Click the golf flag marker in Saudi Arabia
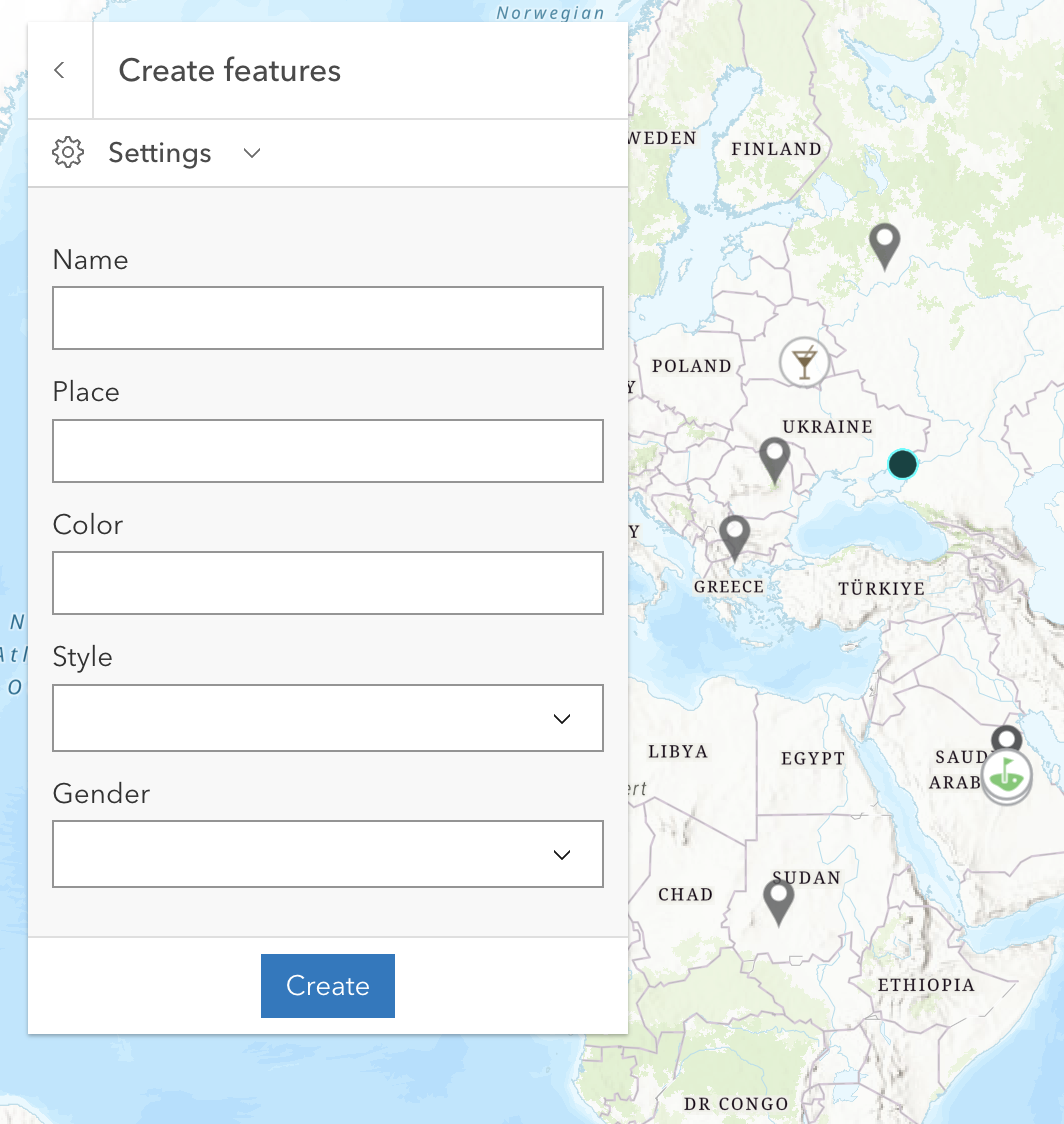The width and height of the screenshot is (1064, 1124). pos(1006,776)
